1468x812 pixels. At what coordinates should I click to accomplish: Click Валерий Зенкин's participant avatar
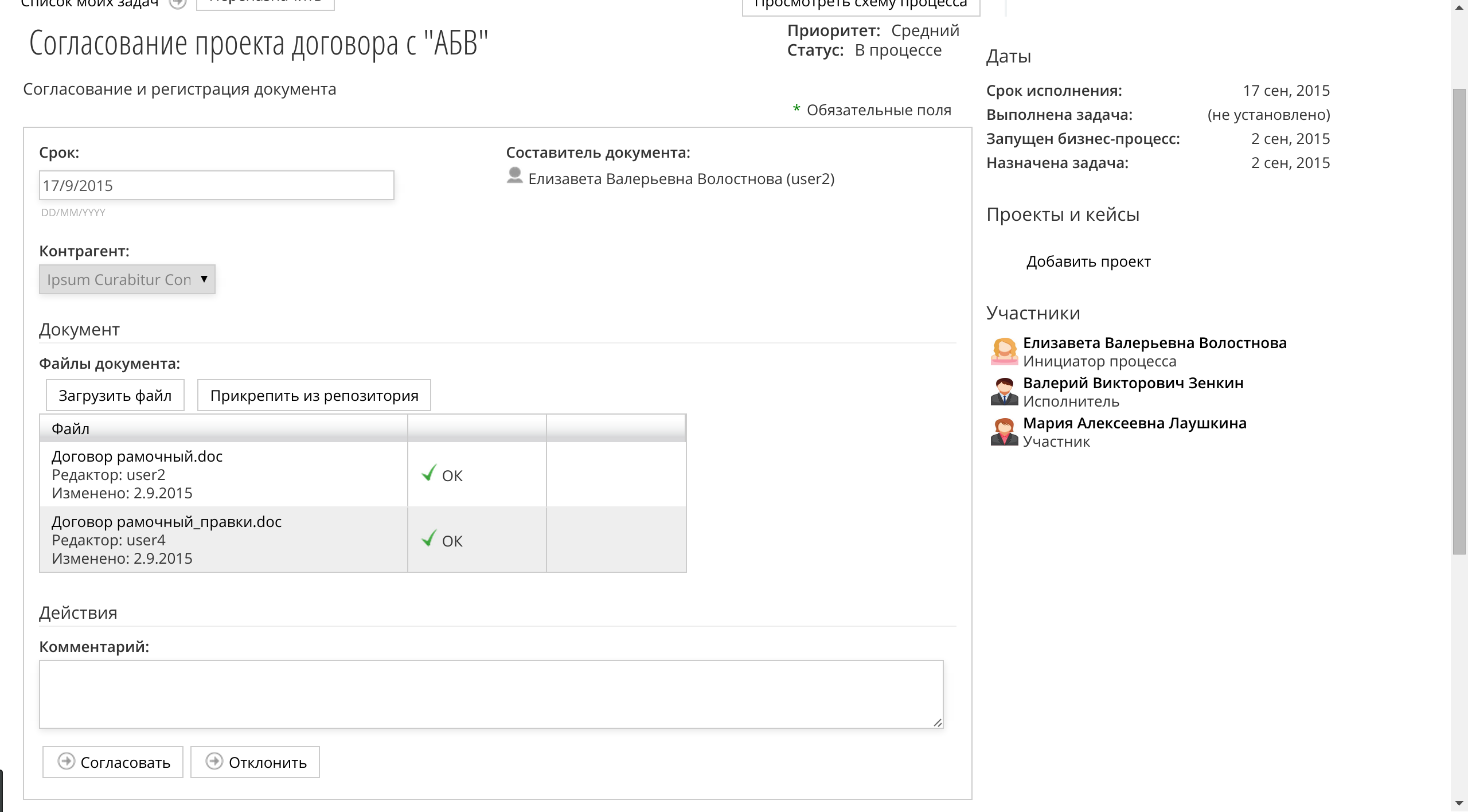point(1004,391)
